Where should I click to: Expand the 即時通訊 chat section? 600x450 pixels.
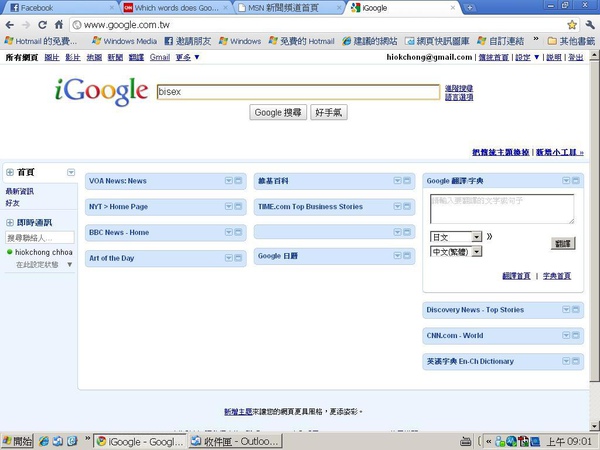[x=10, y=222]
